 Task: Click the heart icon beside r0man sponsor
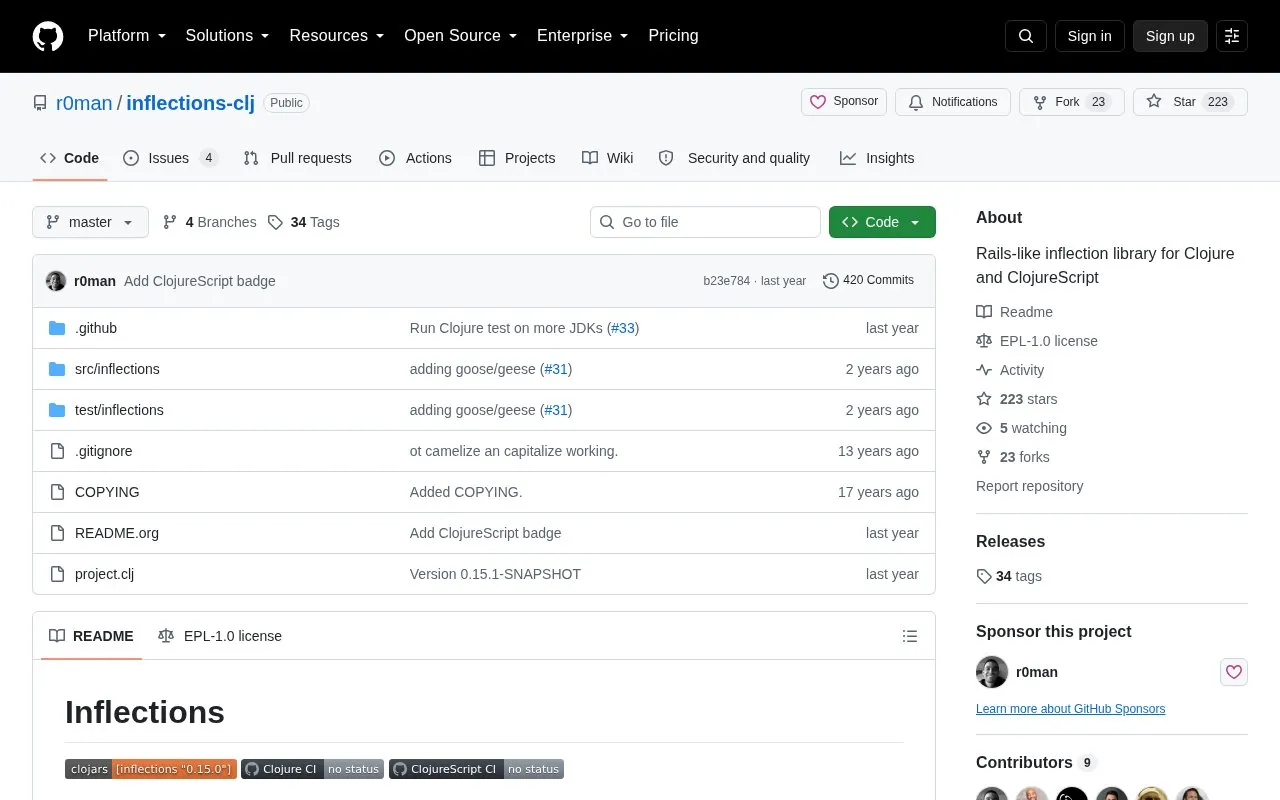[x=1234, y=672]
